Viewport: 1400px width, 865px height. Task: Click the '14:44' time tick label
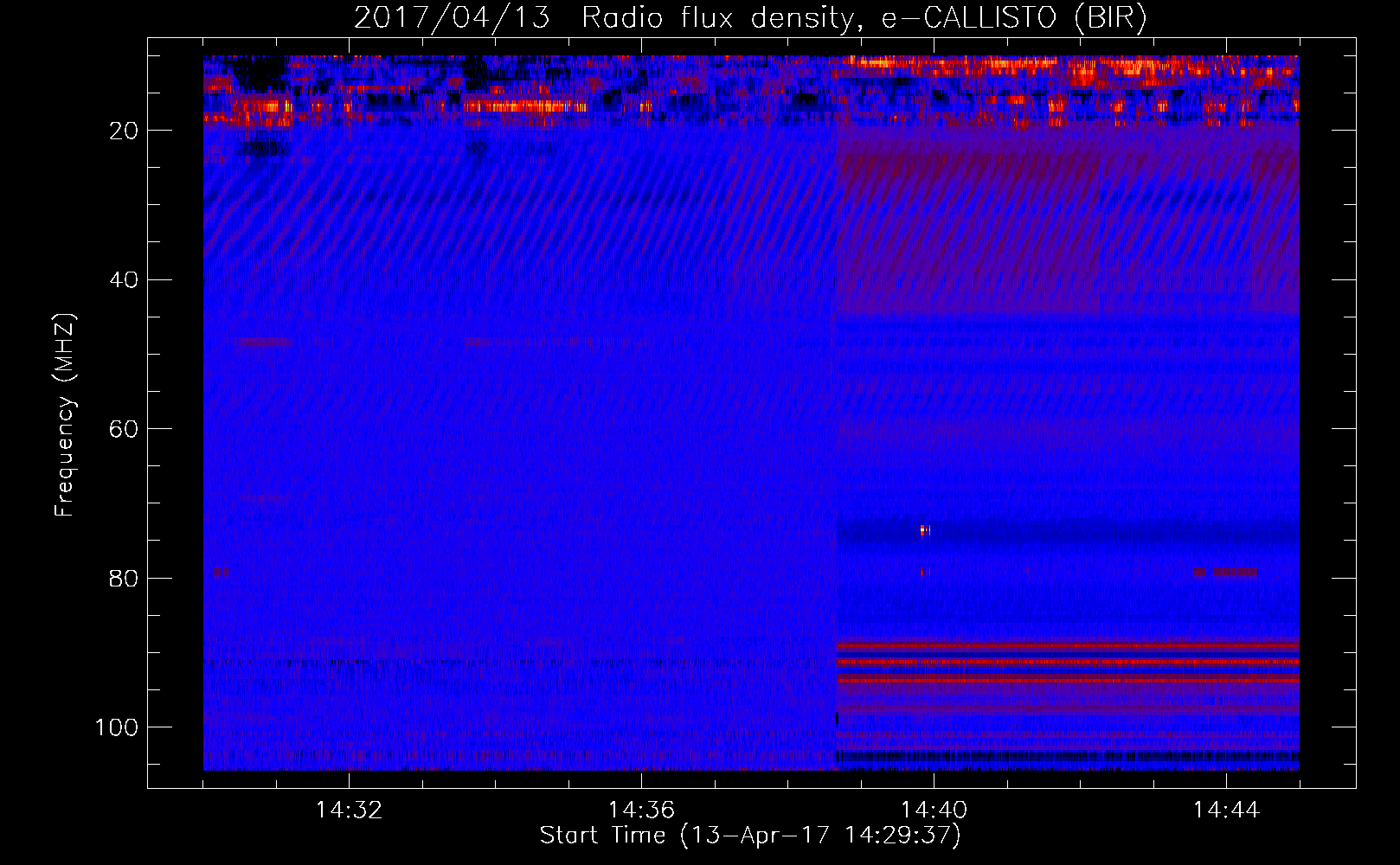coord(1226,811)
